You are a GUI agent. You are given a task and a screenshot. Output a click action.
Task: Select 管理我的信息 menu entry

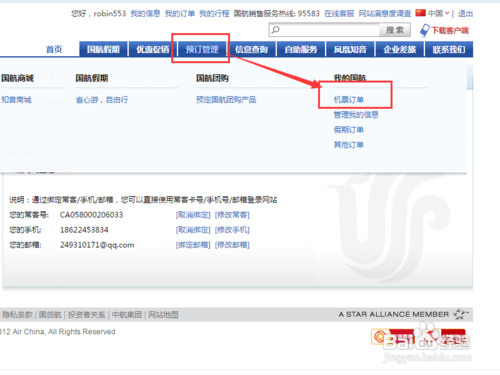point(356,115)
